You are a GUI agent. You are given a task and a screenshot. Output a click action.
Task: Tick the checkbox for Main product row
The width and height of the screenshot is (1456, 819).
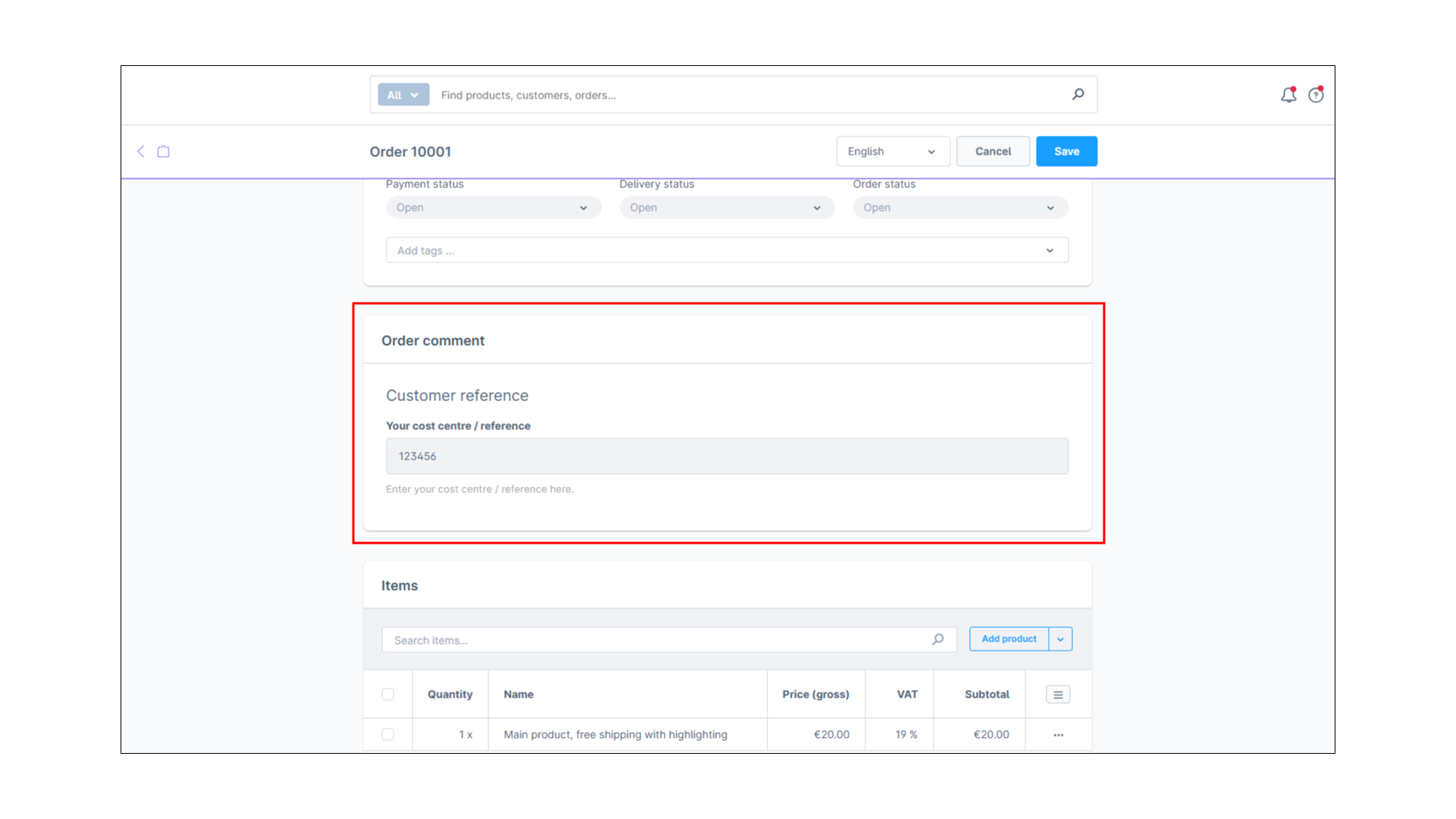388,734
